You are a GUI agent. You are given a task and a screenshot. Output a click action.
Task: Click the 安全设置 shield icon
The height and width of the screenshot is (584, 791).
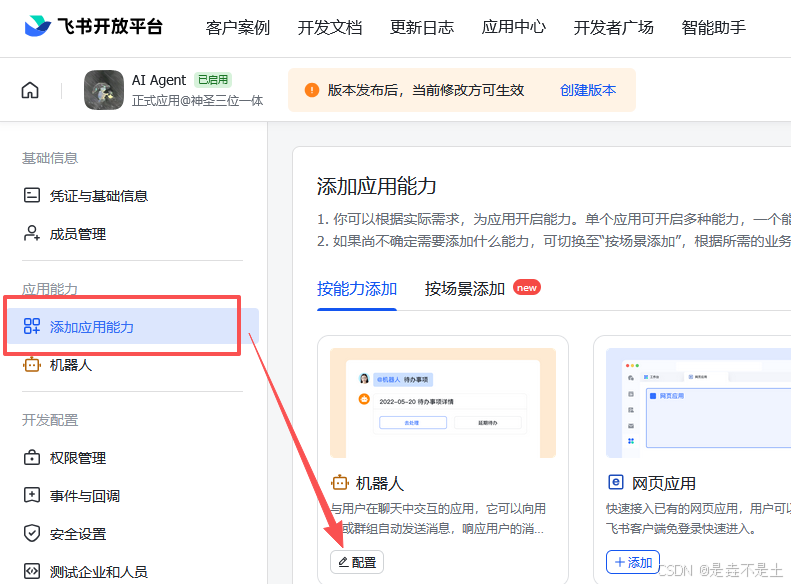[x=32, y=533]
